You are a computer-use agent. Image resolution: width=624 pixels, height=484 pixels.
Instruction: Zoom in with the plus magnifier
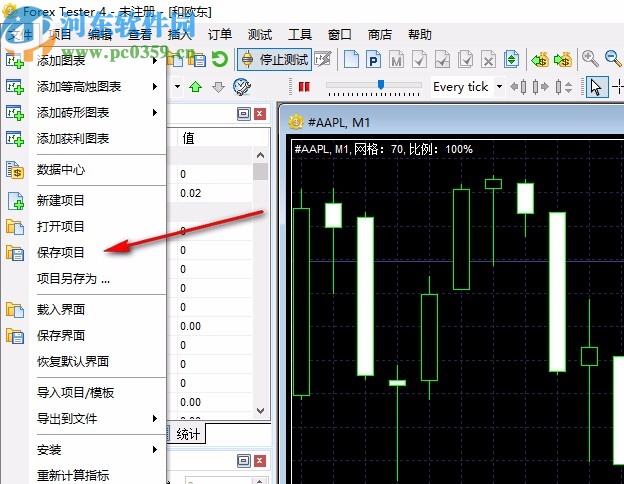click(x=590, y=59)
